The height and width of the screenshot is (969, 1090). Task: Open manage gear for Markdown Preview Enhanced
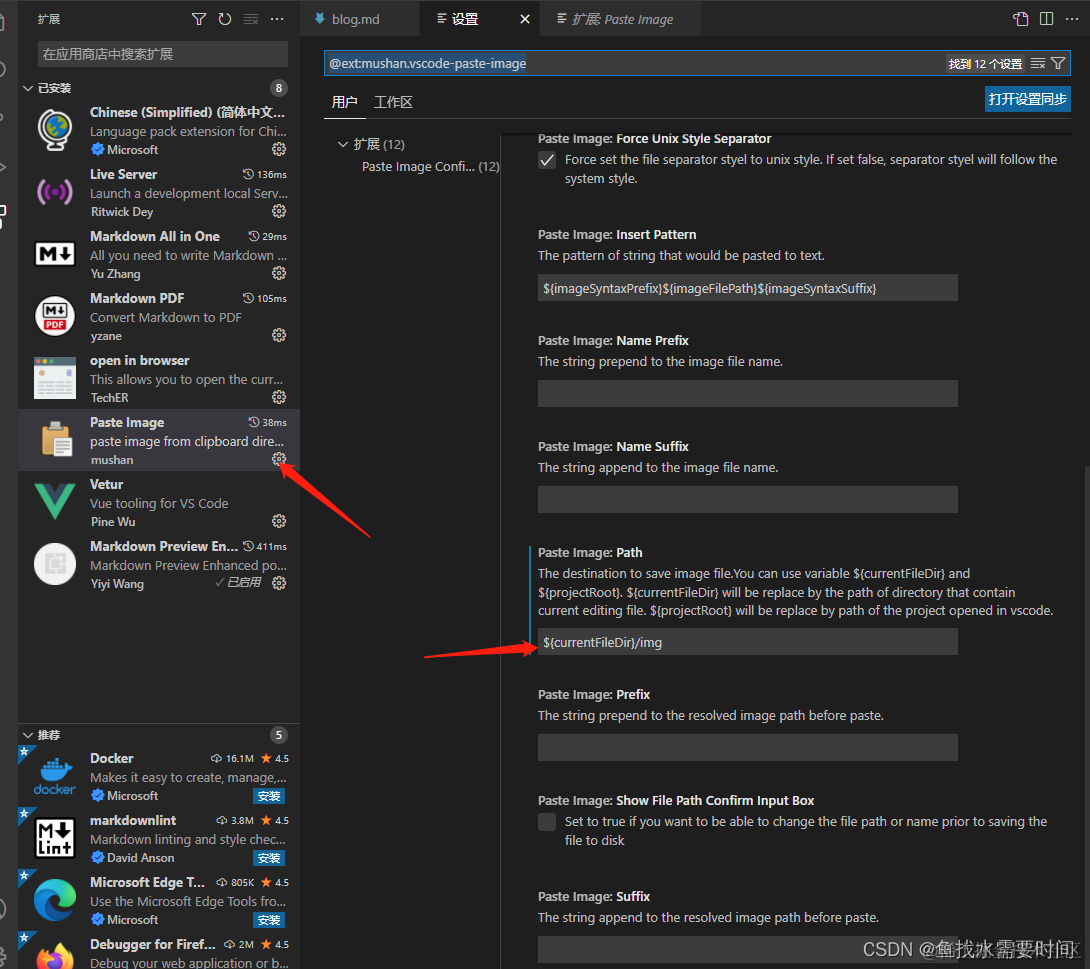coord(279,583)
